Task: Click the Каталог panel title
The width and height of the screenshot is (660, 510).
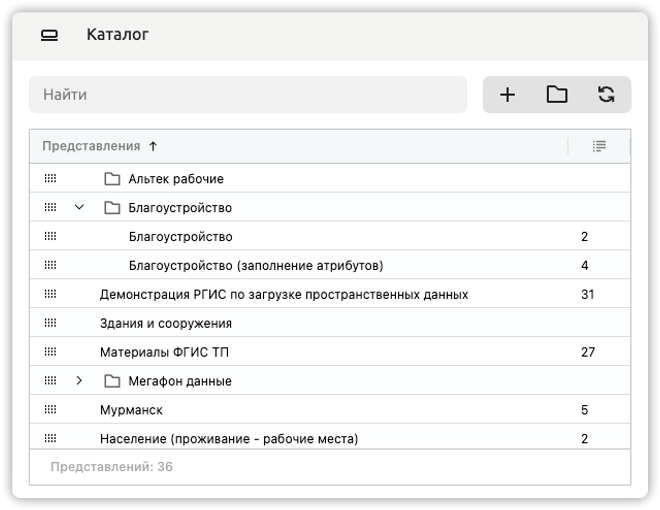Action: click(x=117, y=35)
